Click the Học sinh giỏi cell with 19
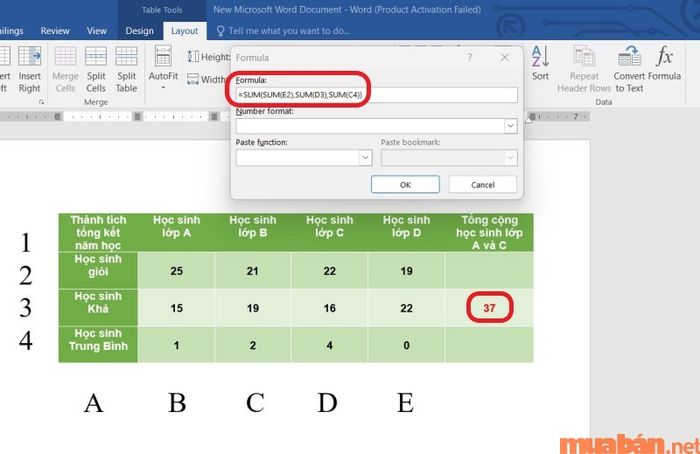This screenshot has width=700, height=454. [406, 271]
